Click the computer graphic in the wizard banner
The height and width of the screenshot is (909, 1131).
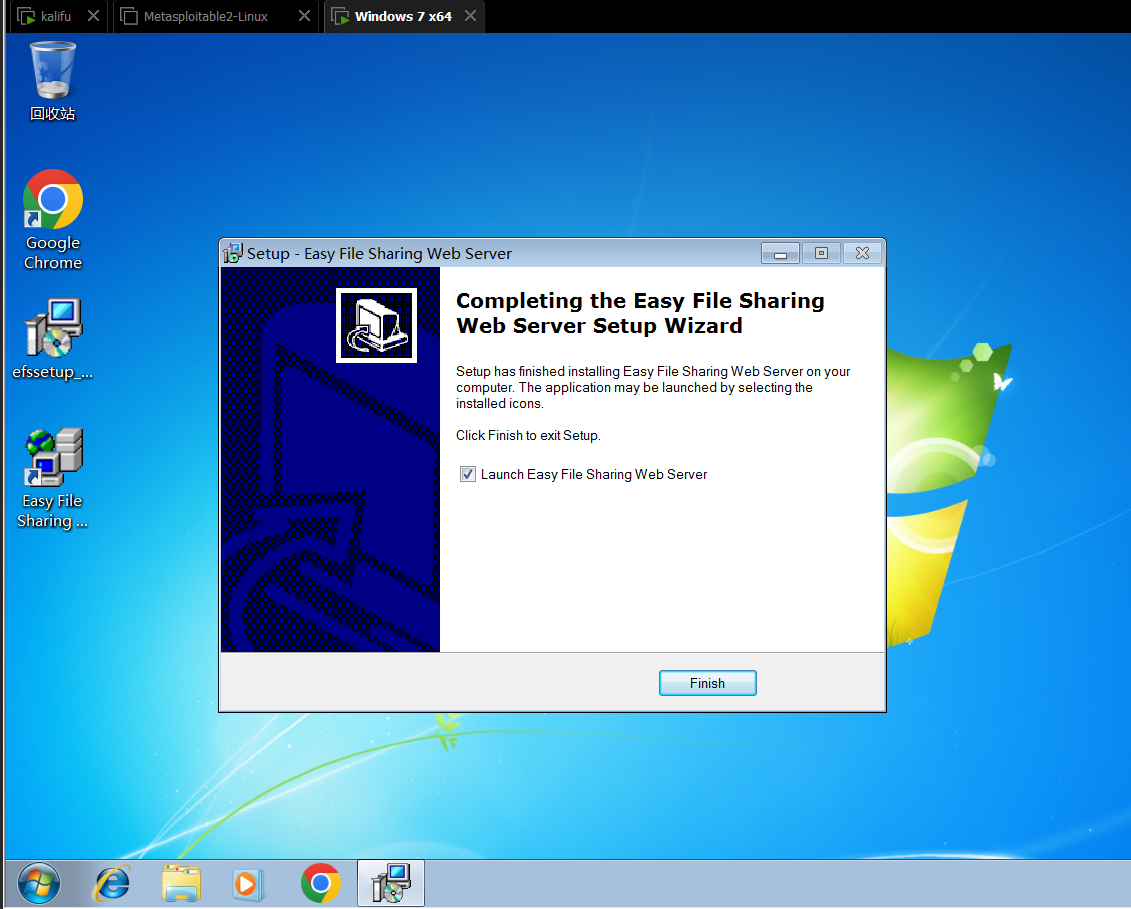[x=377, y=324]
